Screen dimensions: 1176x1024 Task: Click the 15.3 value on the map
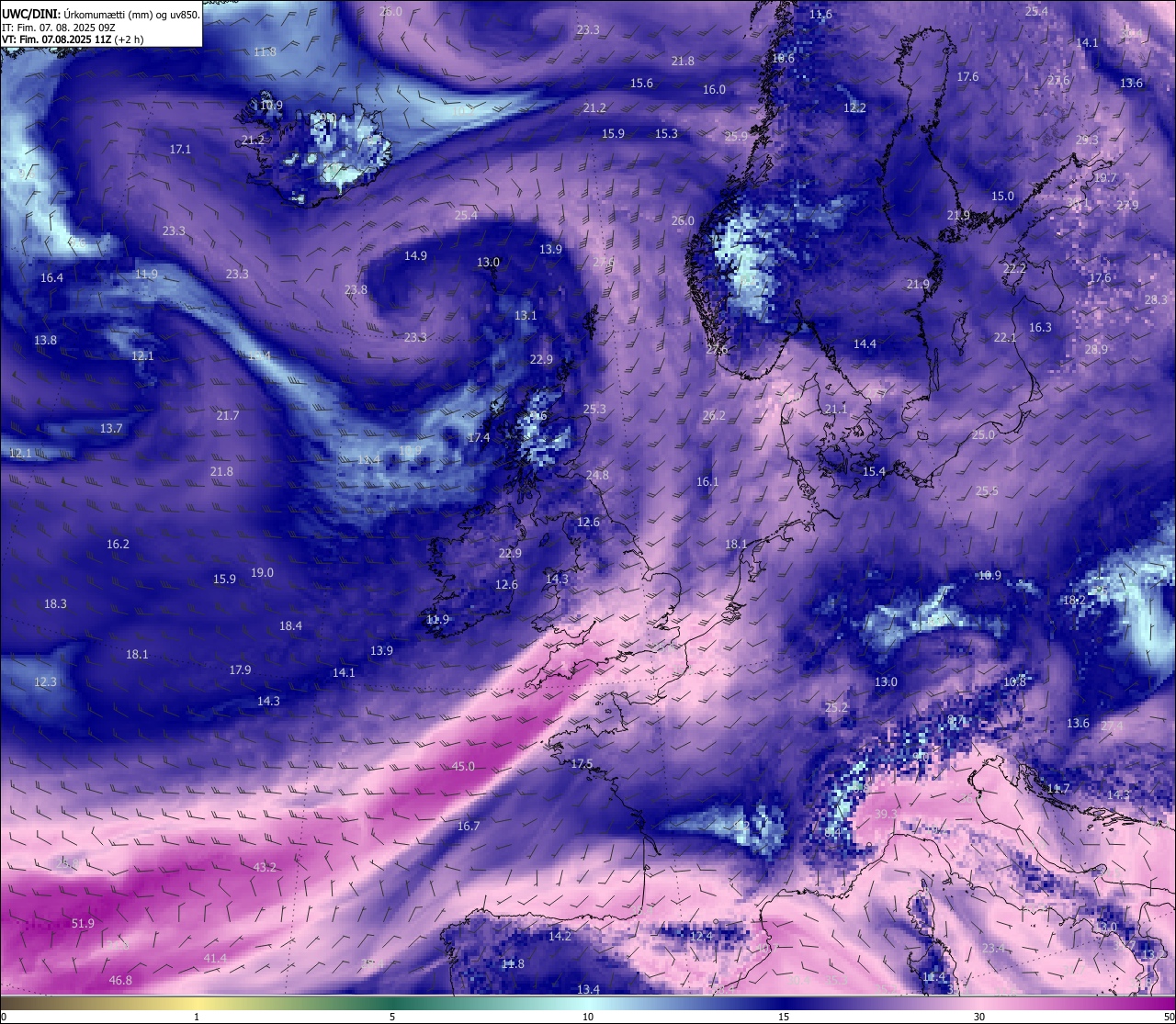click(666, 134)
